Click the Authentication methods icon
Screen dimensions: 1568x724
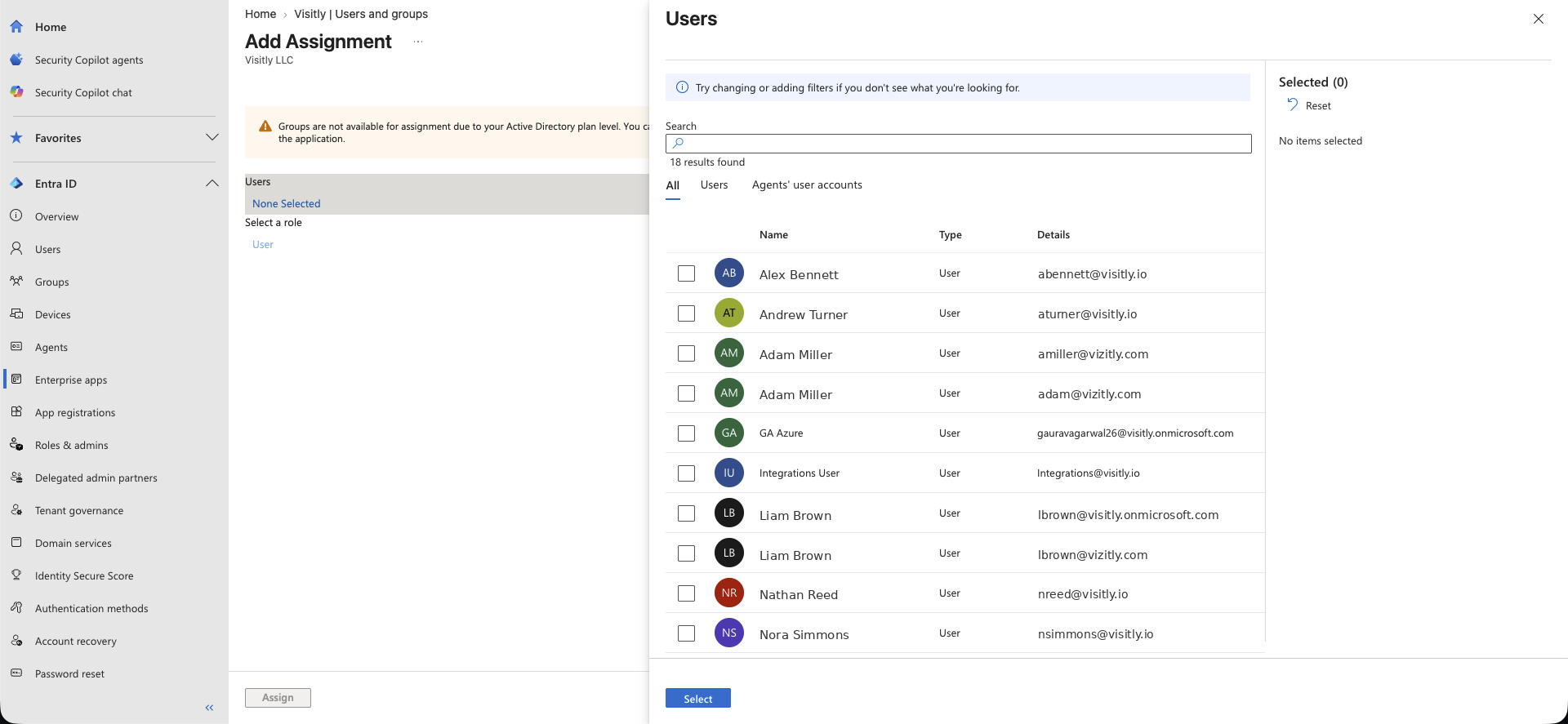point(16,608)
